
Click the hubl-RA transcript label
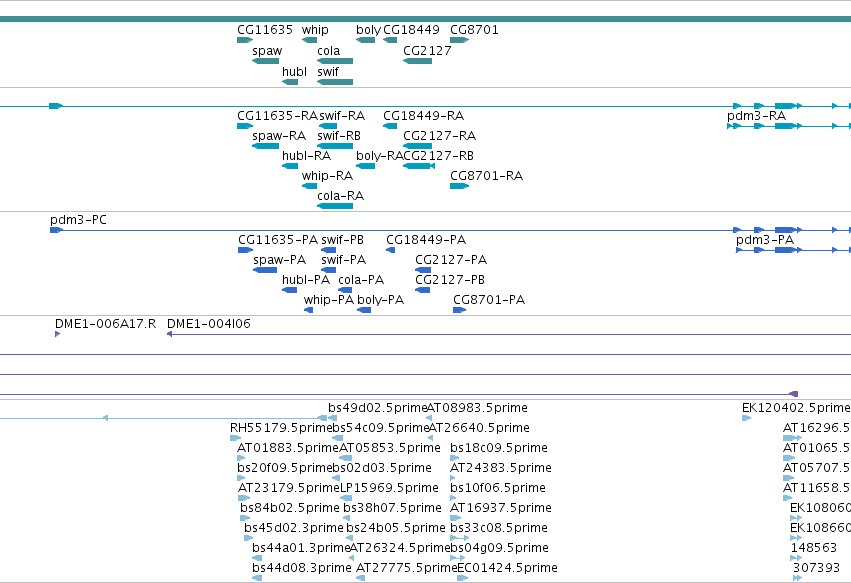(306, 156)
